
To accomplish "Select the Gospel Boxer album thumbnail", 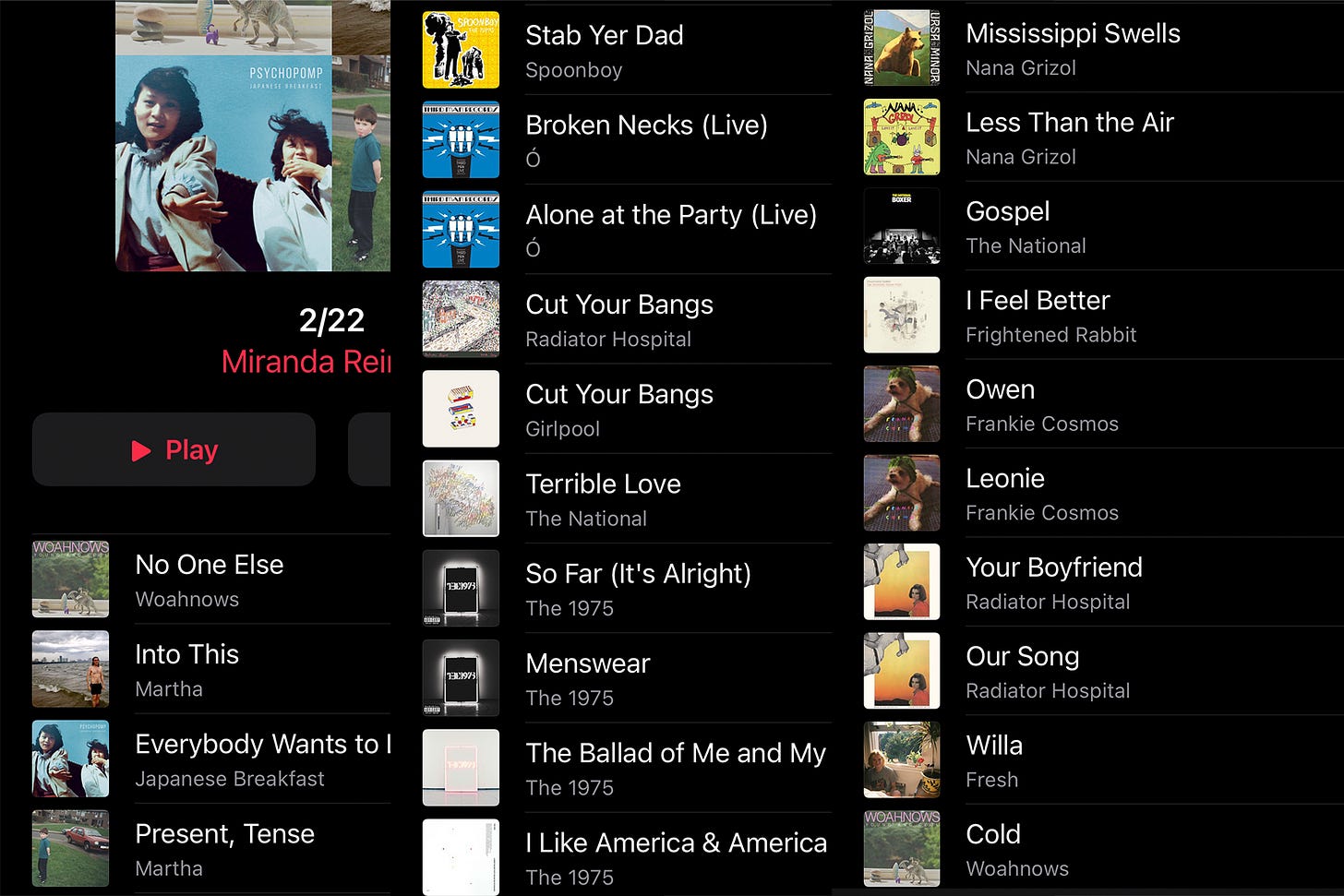I will (902, 226).
